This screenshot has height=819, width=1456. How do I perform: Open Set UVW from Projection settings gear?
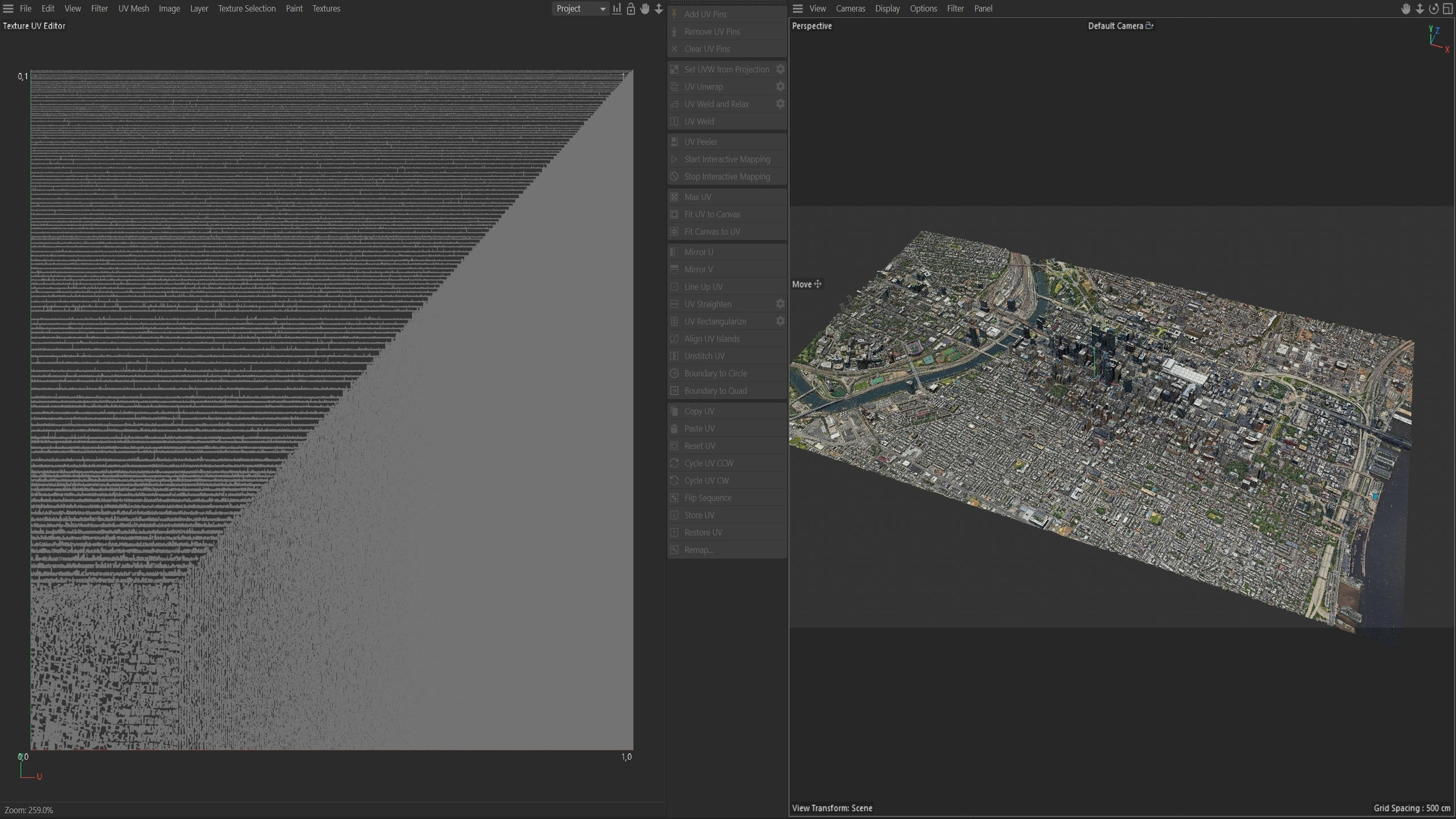coord(780,69)
